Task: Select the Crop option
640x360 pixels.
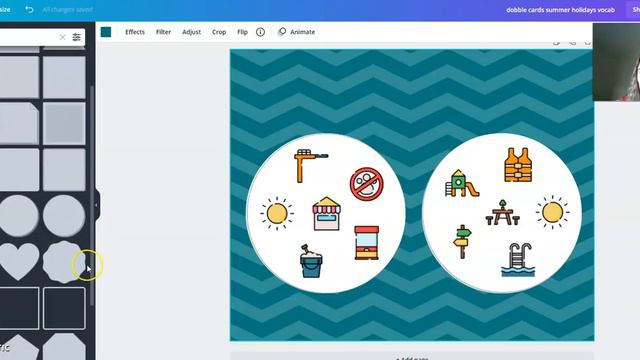Action: tap(219, 32)
